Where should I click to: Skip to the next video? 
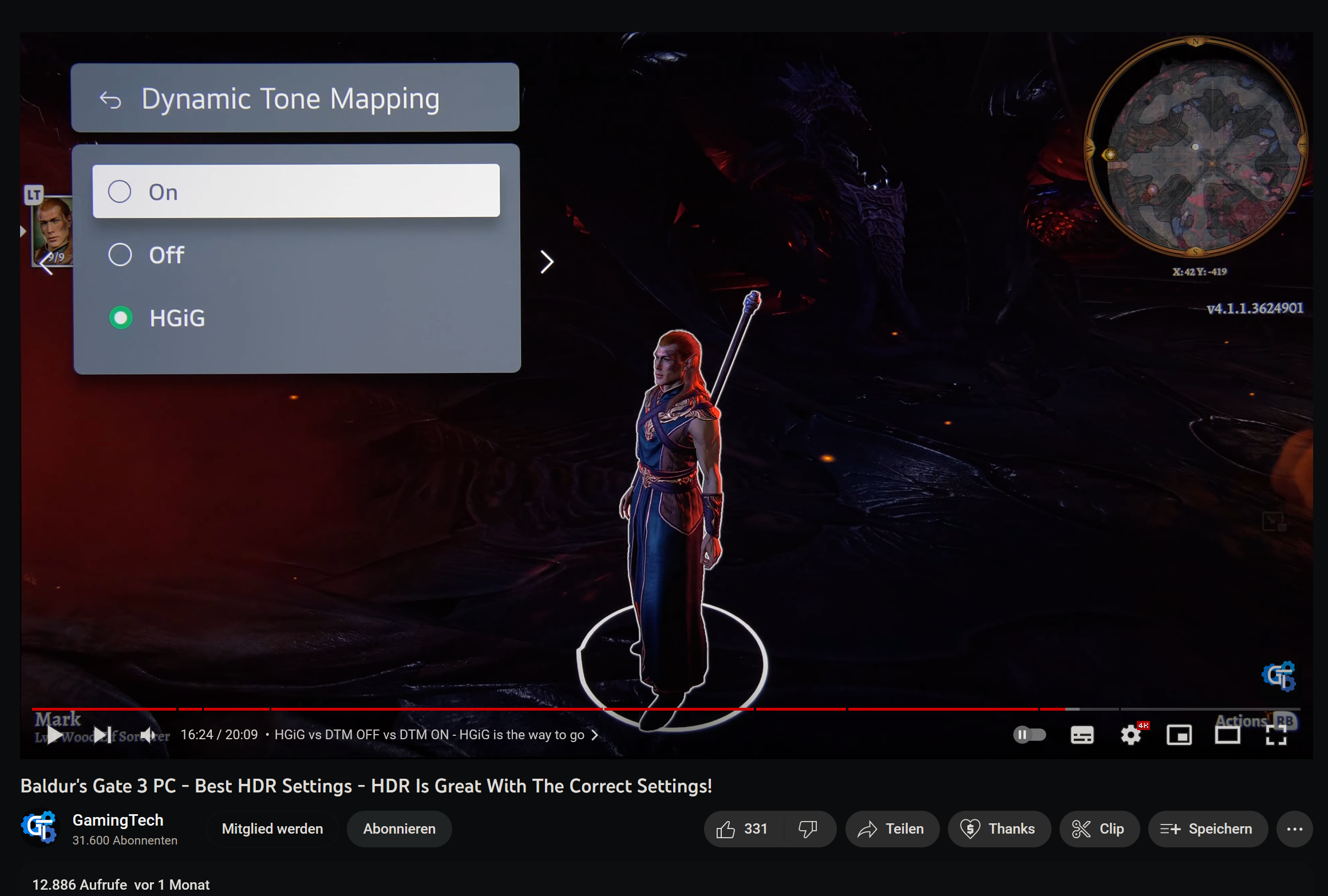pyautogui.click(x=102, y=735)
